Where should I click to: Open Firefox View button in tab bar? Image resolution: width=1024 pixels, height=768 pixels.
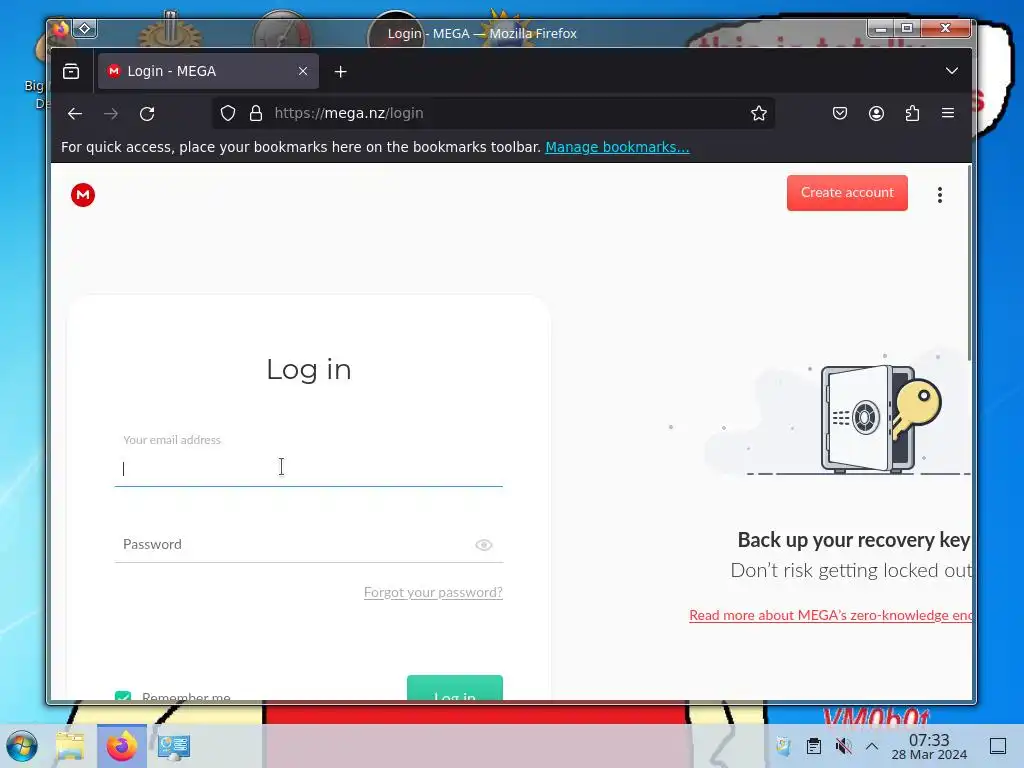[71, 71]
